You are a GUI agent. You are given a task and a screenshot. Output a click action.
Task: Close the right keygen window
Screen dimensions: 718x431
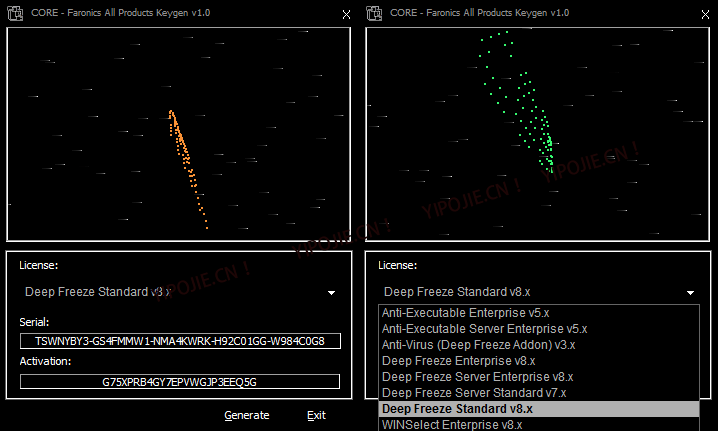click(x=705, y=15)
